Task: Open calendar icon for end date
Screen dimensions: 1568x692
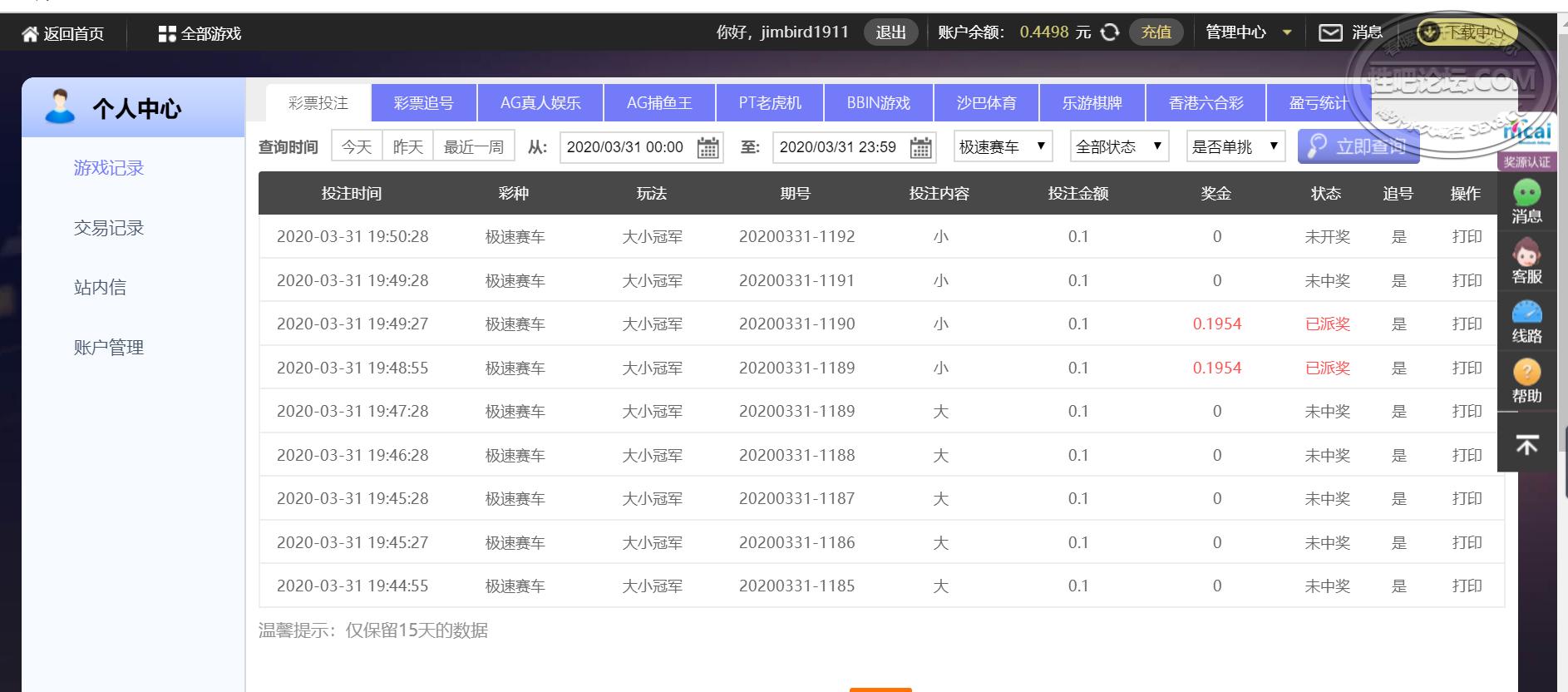Action: tap(920, 147)
